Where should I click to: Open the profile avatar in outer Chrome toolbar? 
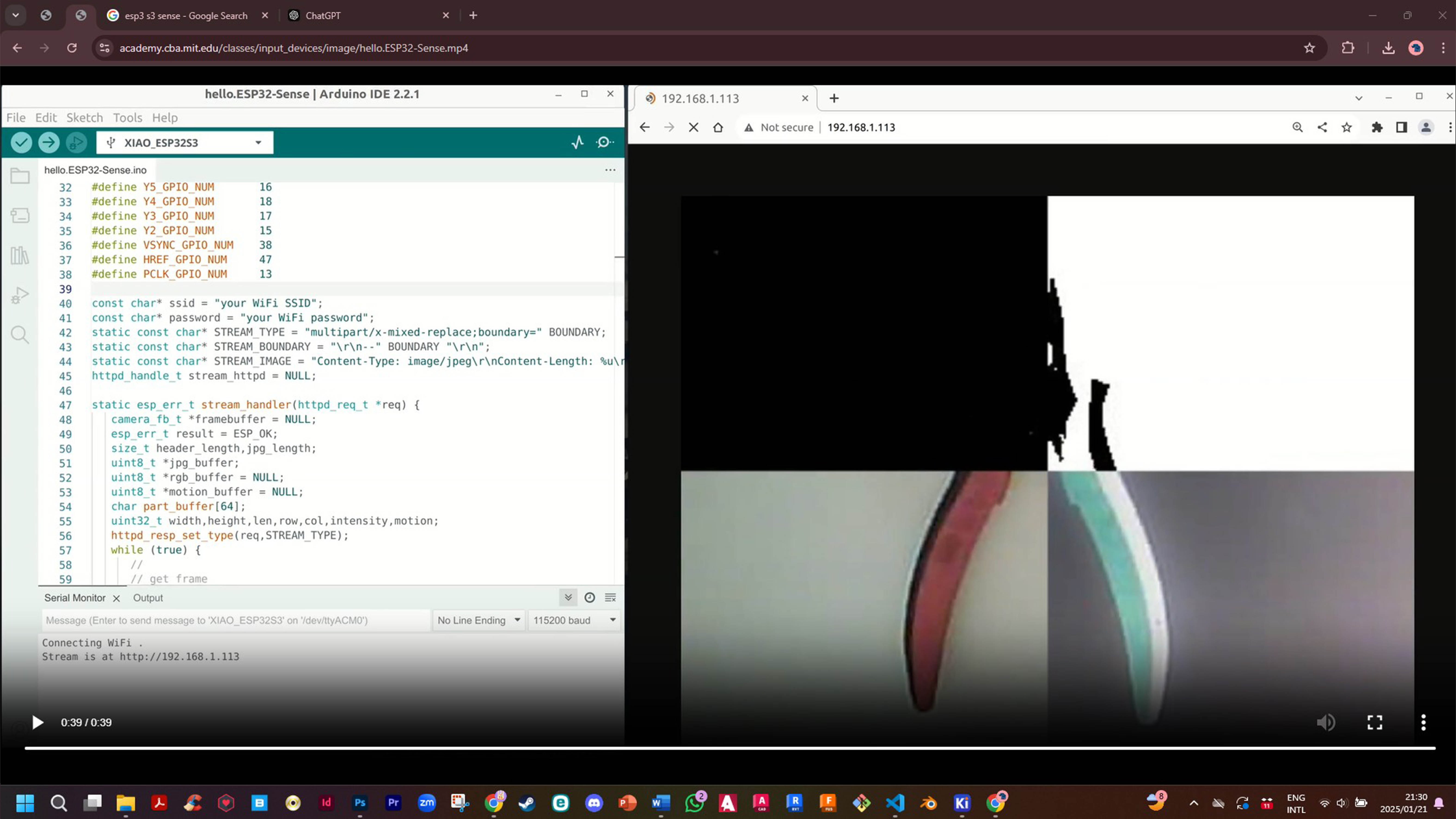[1416, 48]
